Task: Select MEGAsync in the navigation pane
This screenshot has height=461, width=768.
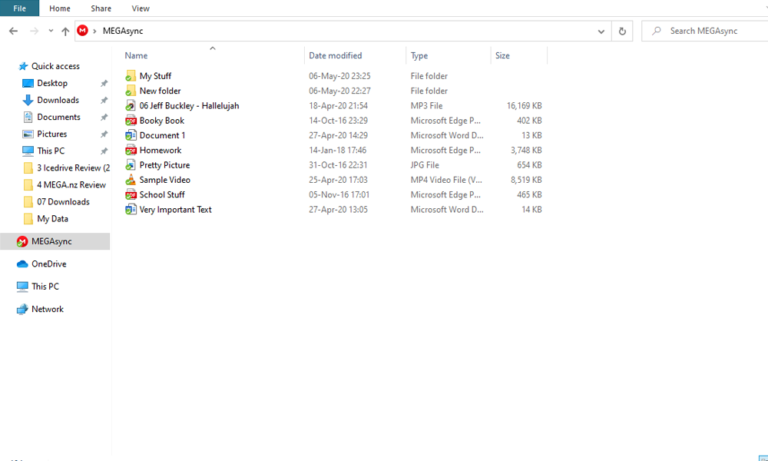Action: coord(51,241)
